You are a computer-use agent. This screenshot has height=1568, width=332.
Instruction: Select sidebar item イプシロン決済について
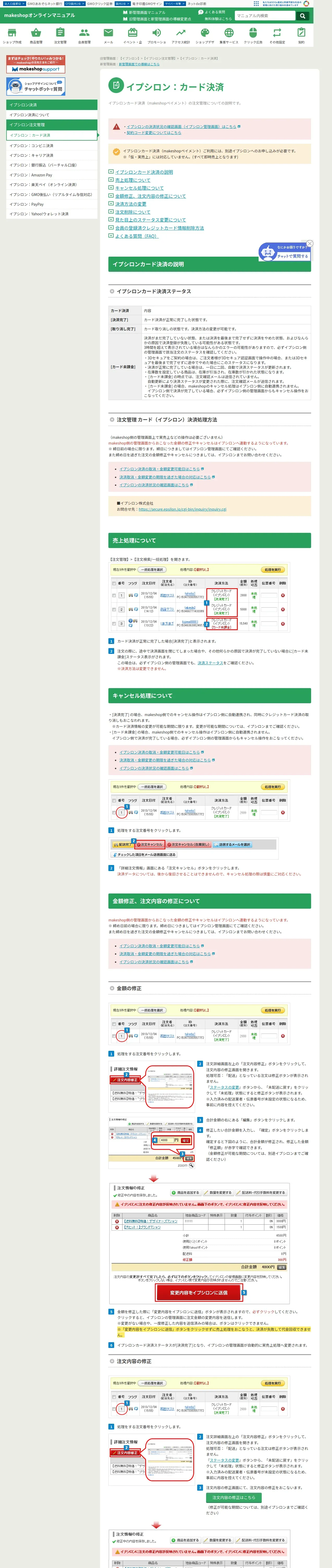pos(52,115)
